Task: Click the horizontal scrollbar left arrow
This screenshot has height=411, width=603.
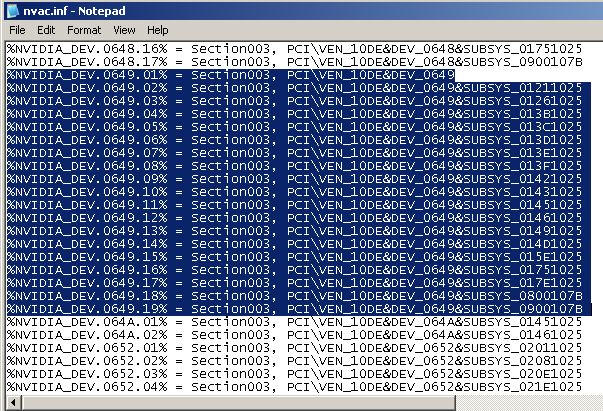Action: click(13, 403)
